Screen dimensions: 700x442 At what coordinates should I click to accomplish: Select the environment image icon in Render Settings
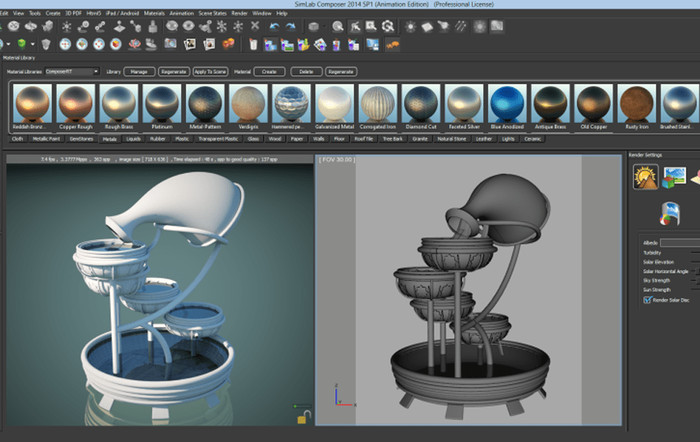click(x=674, y=177)
